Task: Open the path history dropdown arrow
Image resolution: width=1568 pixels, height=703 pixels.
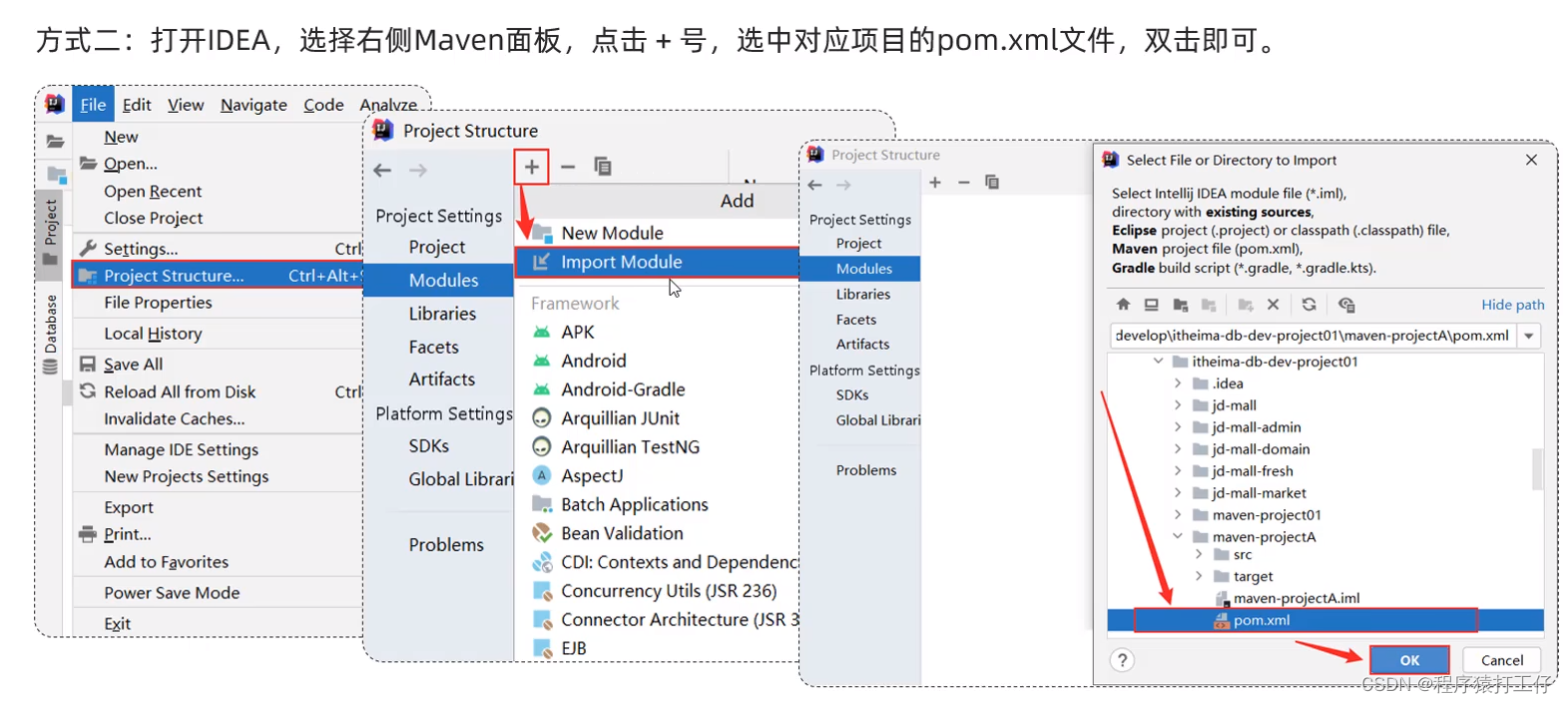Action: [1529, 336]
